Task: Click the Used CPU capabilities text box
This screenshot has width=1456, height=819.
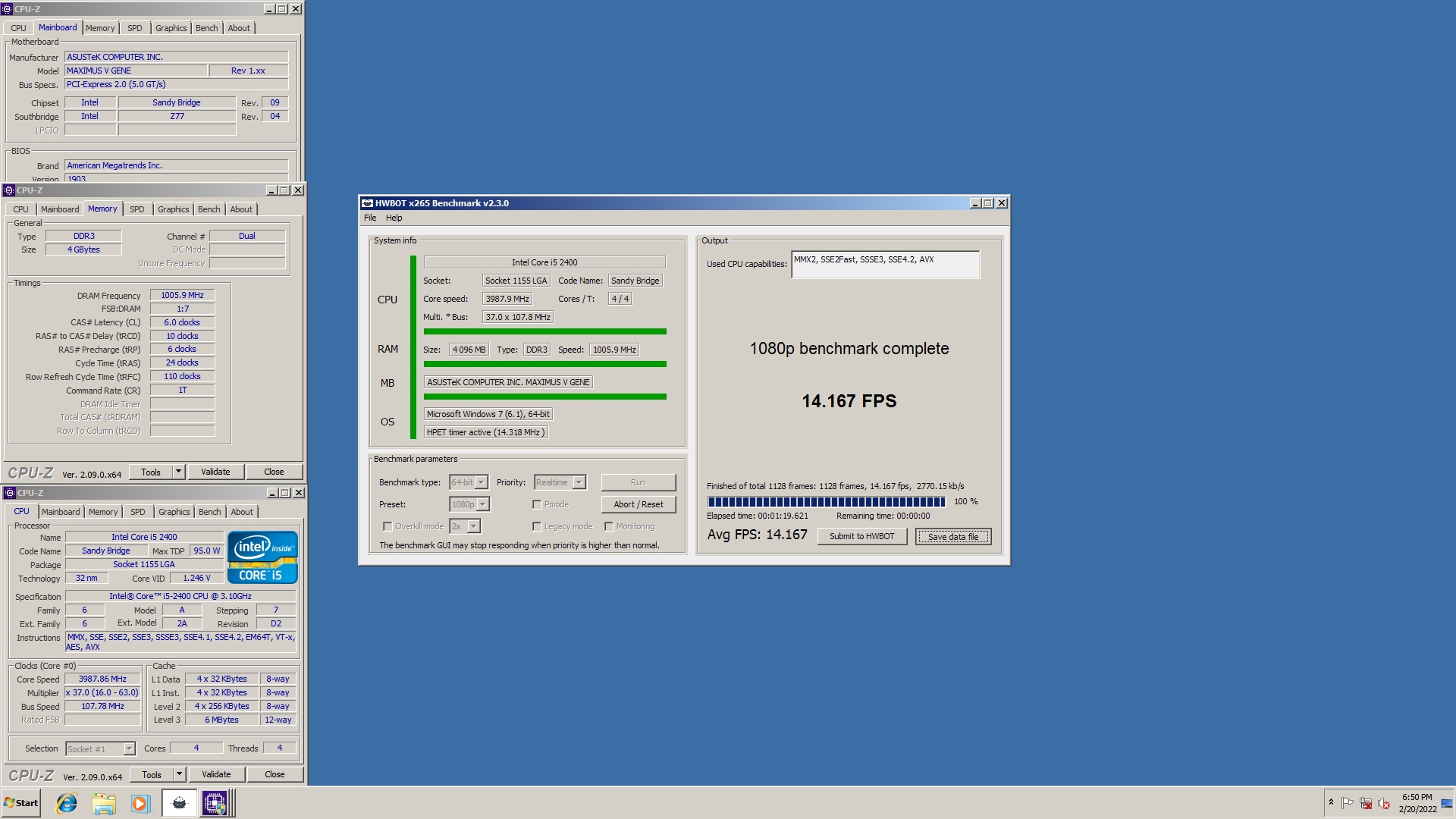Action: point(885,264)
